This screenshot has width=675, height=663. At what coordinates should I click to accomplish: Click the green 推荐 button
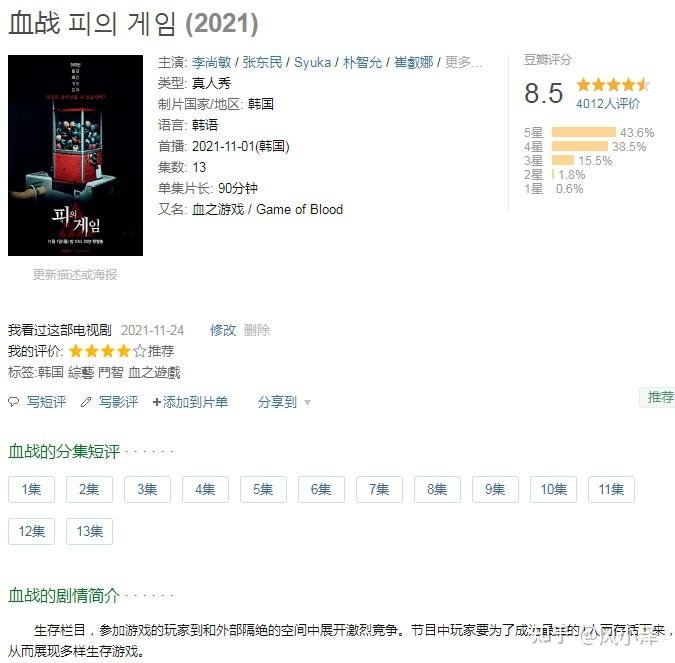pyautogui.click(x=660, y=397)
